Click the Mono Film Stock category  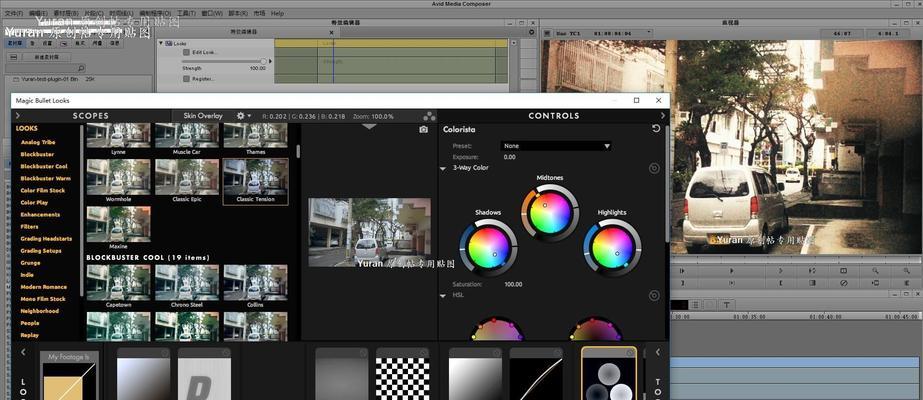43,299
